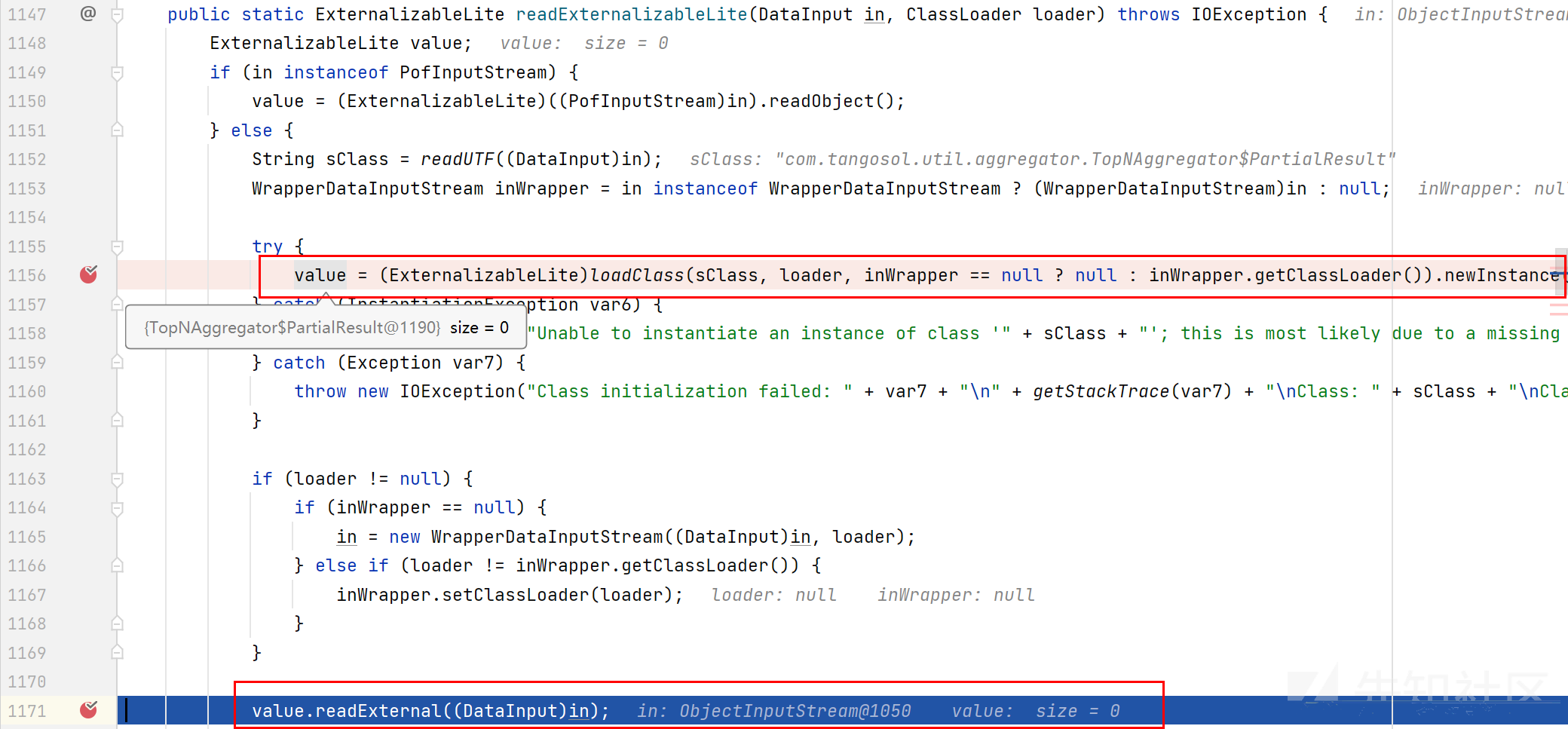Click the setClassLoader call on line 1167
The width and height of the screenshot is (1568, 729).
515,595
